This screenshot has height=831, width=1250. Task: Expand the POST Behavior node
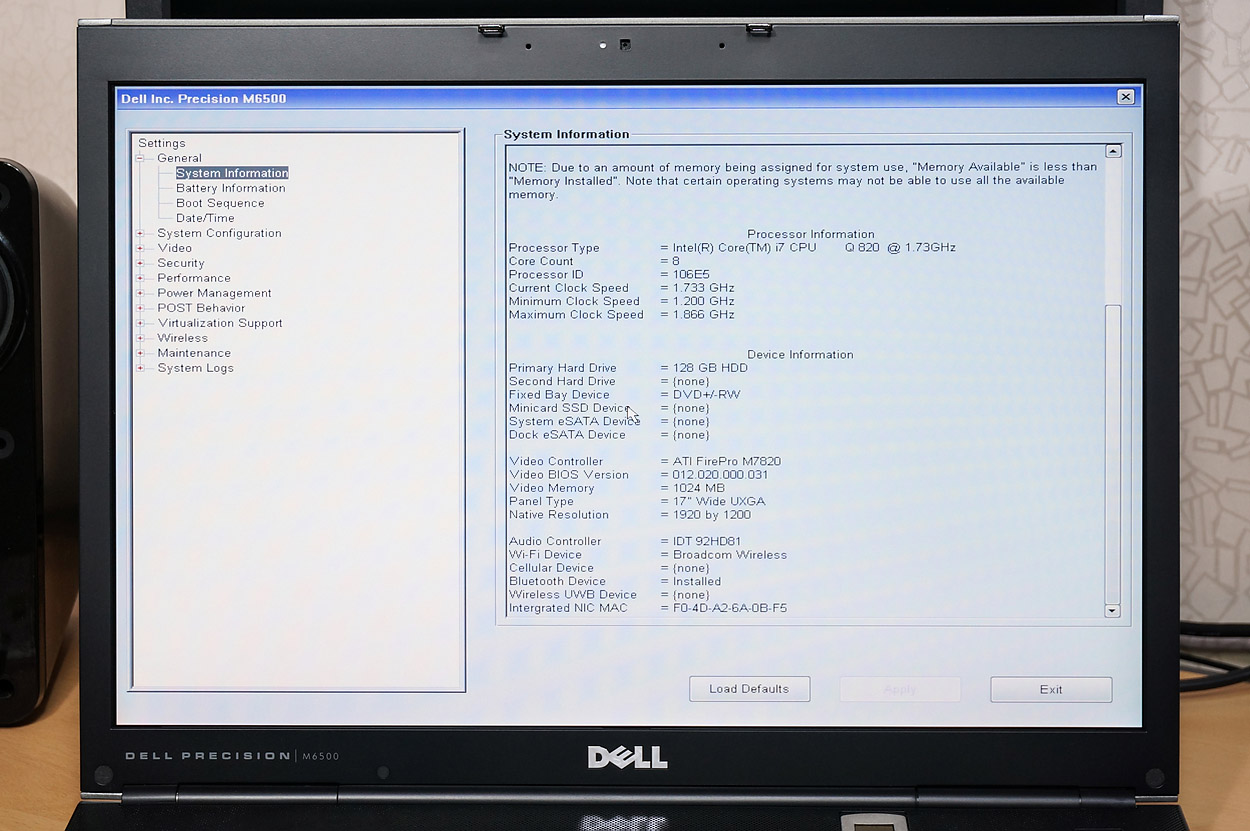(x=141, y=308)
